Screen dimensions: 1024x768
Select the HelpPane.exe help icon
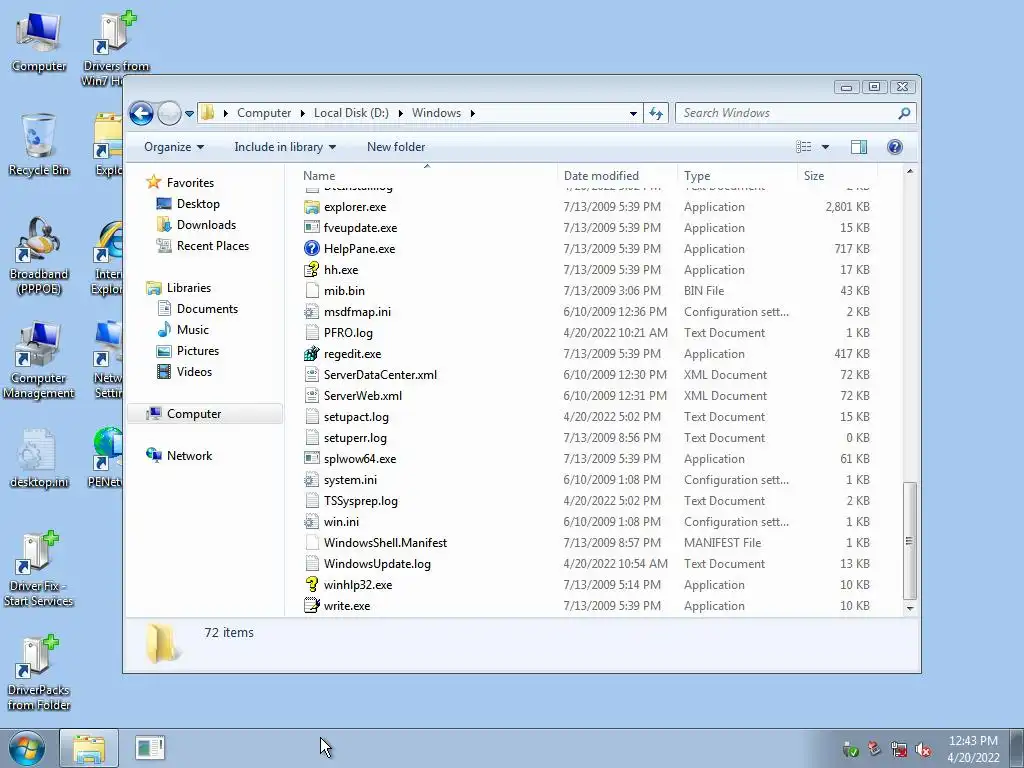point(312,249)
